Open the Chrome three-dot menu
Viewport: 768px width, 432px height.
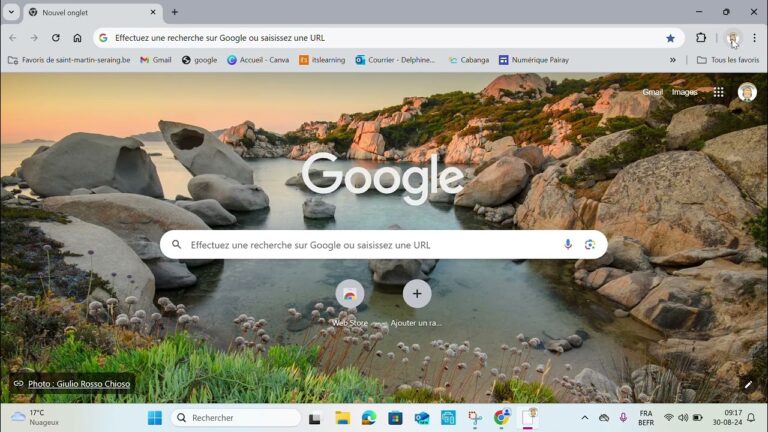click(754, 38)
